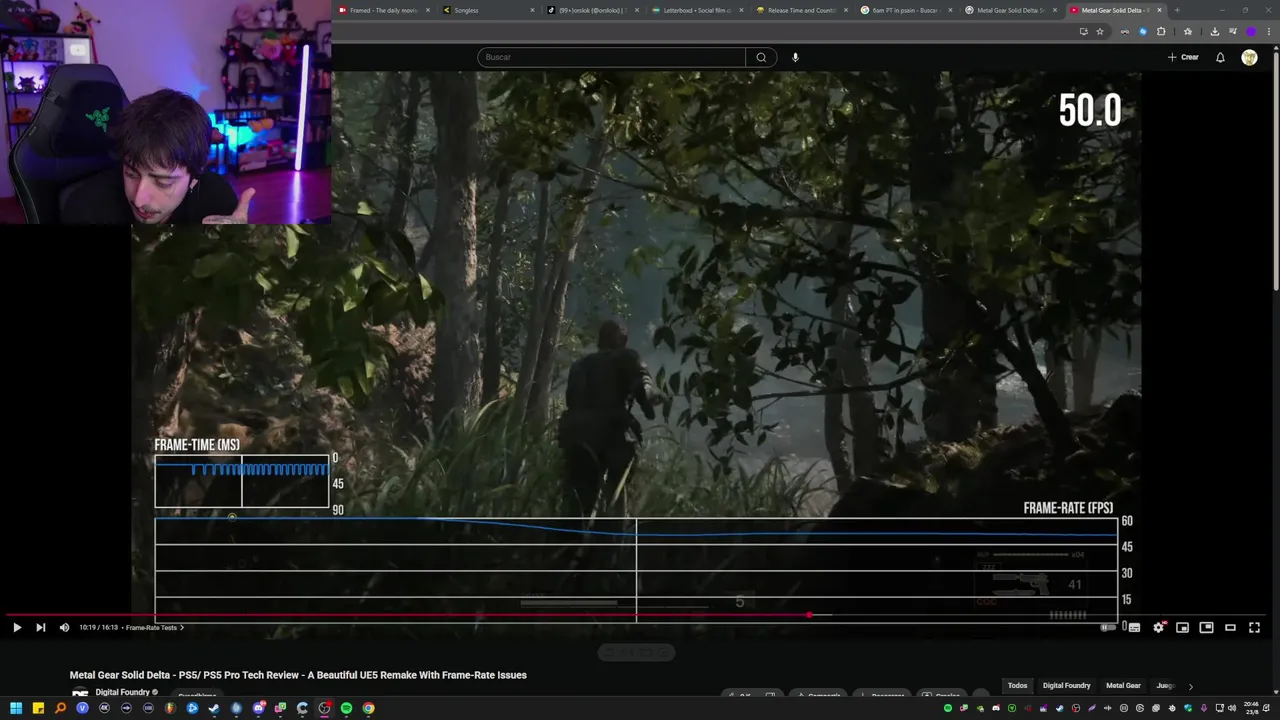This screenshot has width=1280, height=720.
Task: Switch to theater mode
Action: (1230, 627)
